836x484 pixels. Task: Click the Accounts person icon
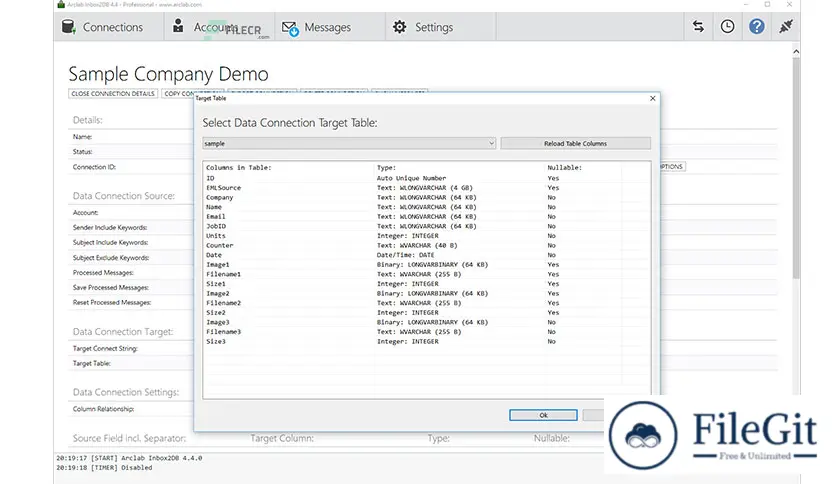[x=178, y=26]
